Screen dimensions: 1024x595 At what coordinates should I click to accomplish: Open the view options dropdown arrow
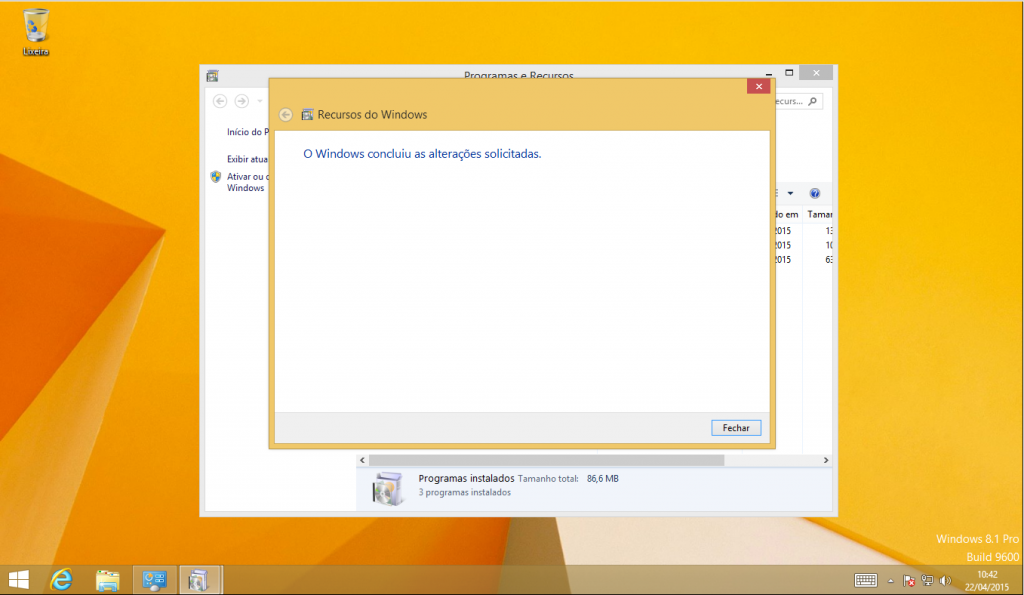pyautogui.click(x=790, y=193)
